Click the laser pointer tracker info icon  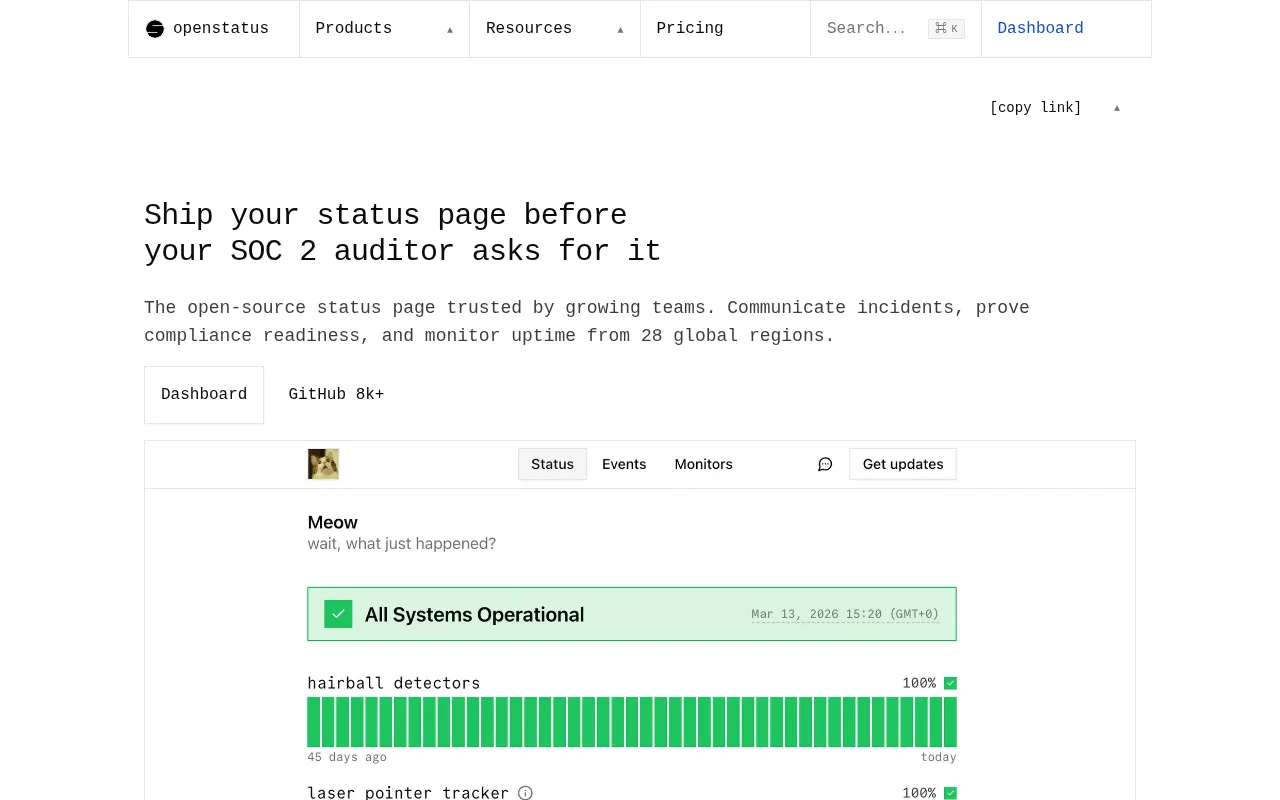pos(525,793)
